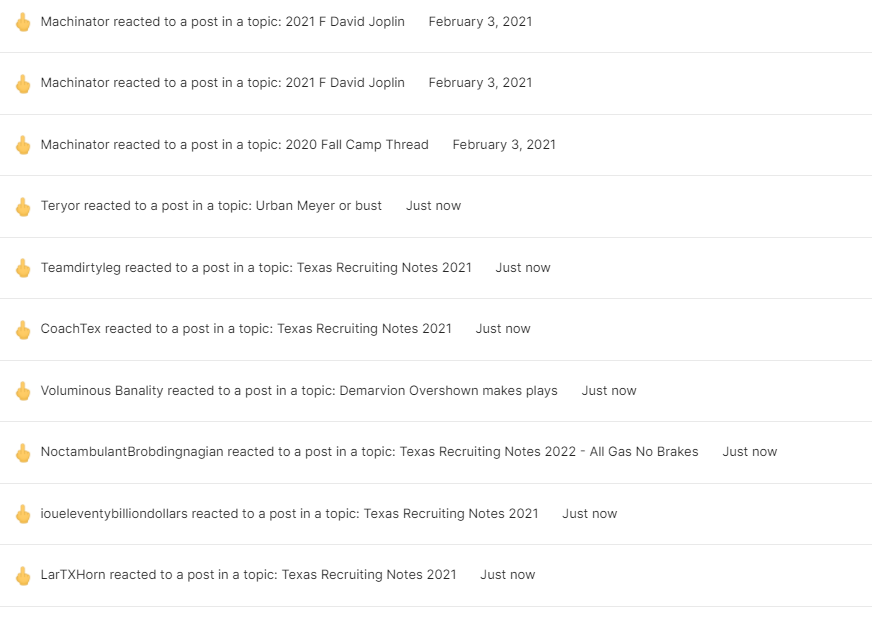
Task: Click the reaction emoji next to NoctambulantBrobdingnagian
Action: [23, 453]
